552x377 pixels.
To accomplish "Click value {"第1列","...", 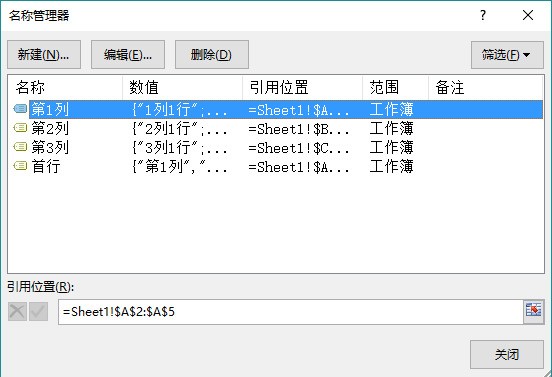I will [x=180, y=166].
